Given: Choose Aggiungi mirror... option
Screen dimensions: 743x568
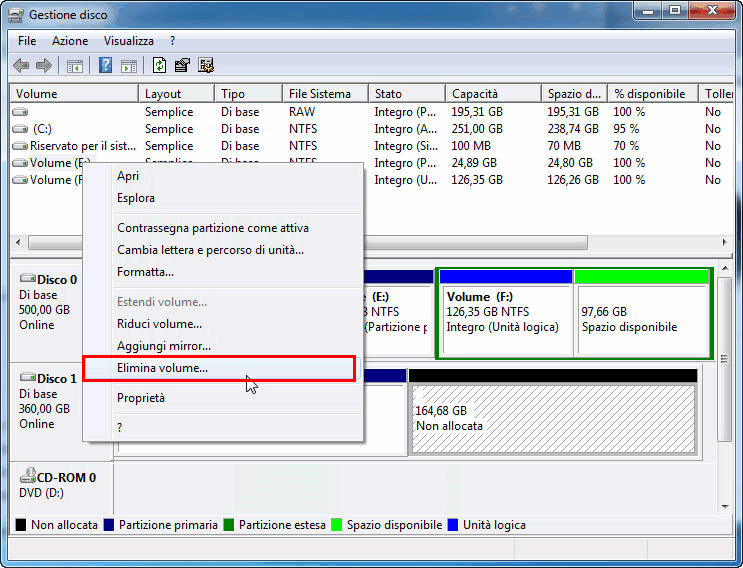Looking at the screenshot, I should (x=223, y=346).
